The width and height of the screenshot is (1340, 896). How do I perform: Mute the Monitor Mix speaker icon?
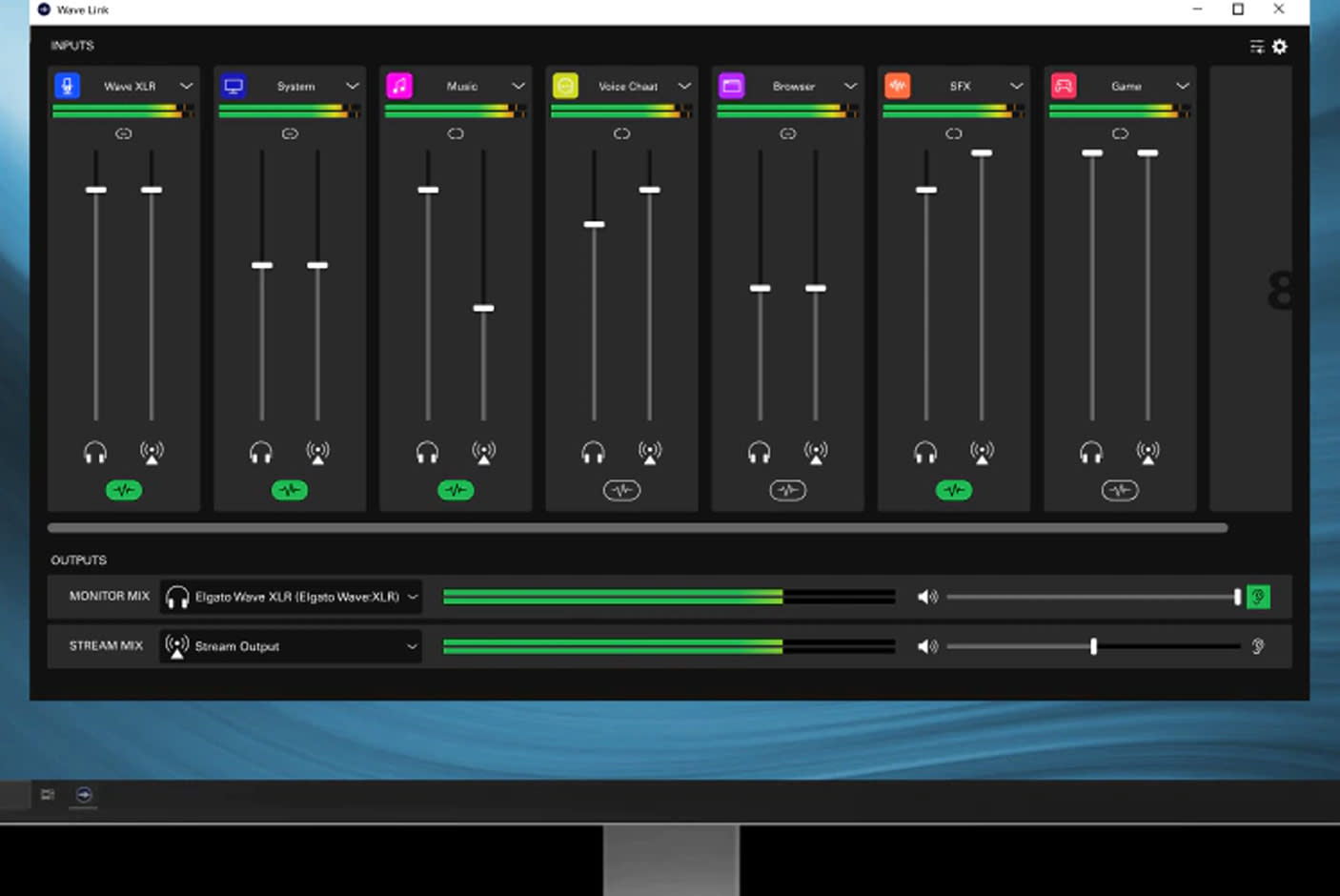[x=926, y=597]
